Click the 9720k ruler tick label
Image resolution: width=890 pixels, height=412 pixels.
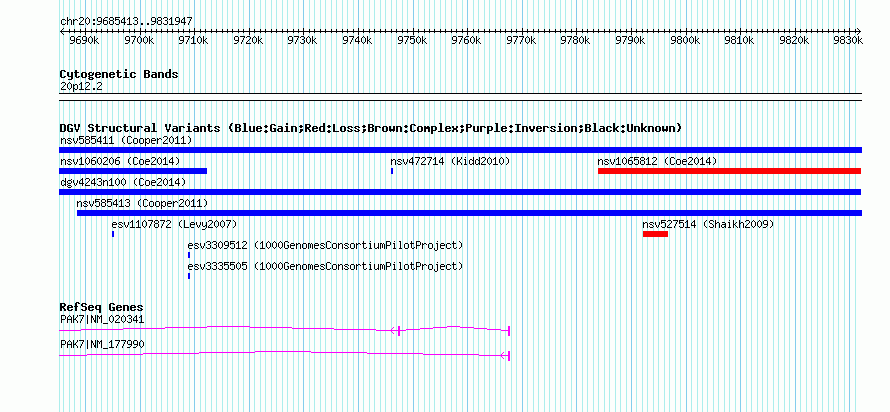tap(249, 40)
